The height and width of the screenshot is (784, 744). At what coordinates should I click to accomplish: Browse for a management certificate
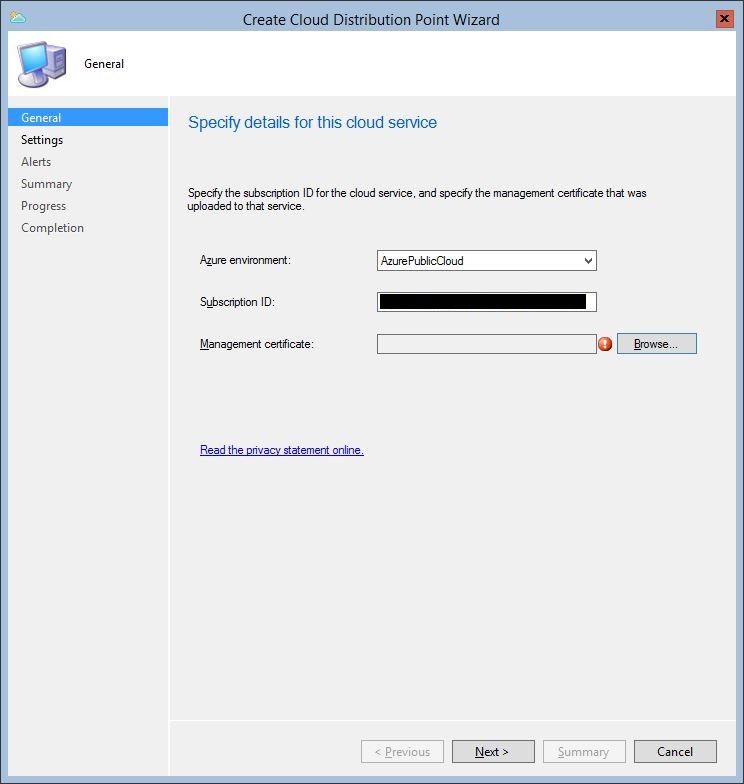coord(656,344)
